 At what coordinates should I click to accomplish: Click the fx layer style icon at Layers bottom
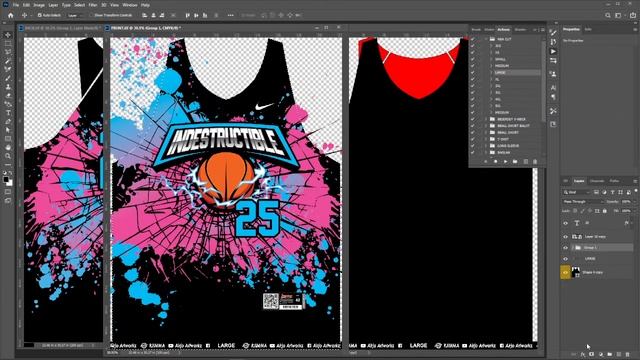[583, 354]
